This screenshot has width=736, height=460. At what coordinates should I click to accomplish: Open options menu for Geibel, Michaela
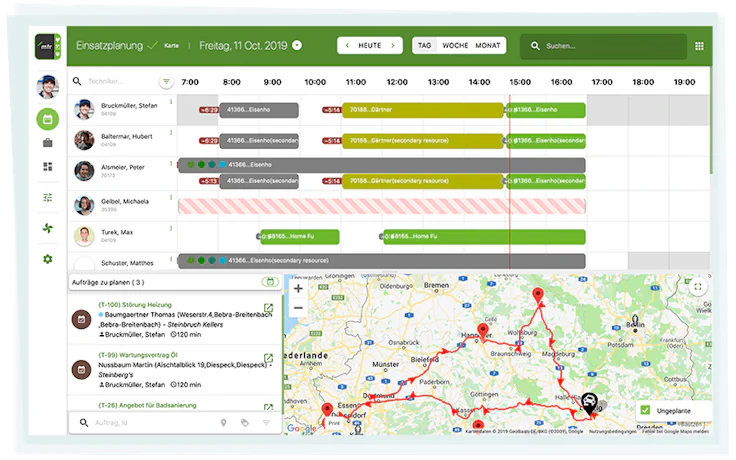click(171, 198)
